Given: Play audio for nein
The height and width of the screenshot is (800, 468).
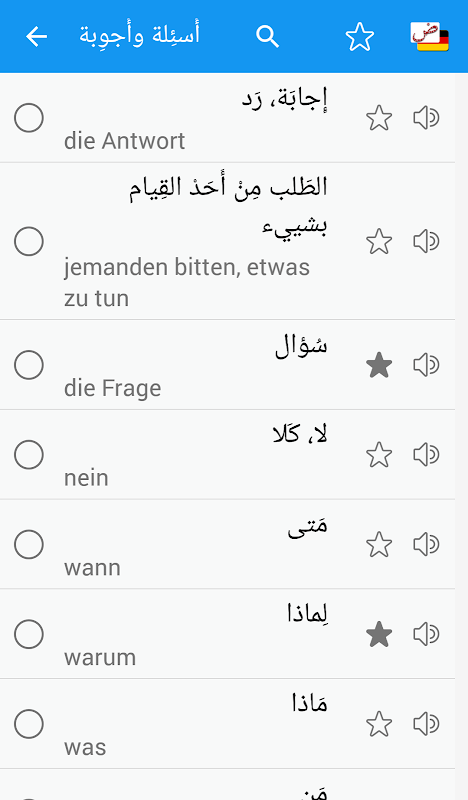Looking at the screenshot, I should click(426, 455).
